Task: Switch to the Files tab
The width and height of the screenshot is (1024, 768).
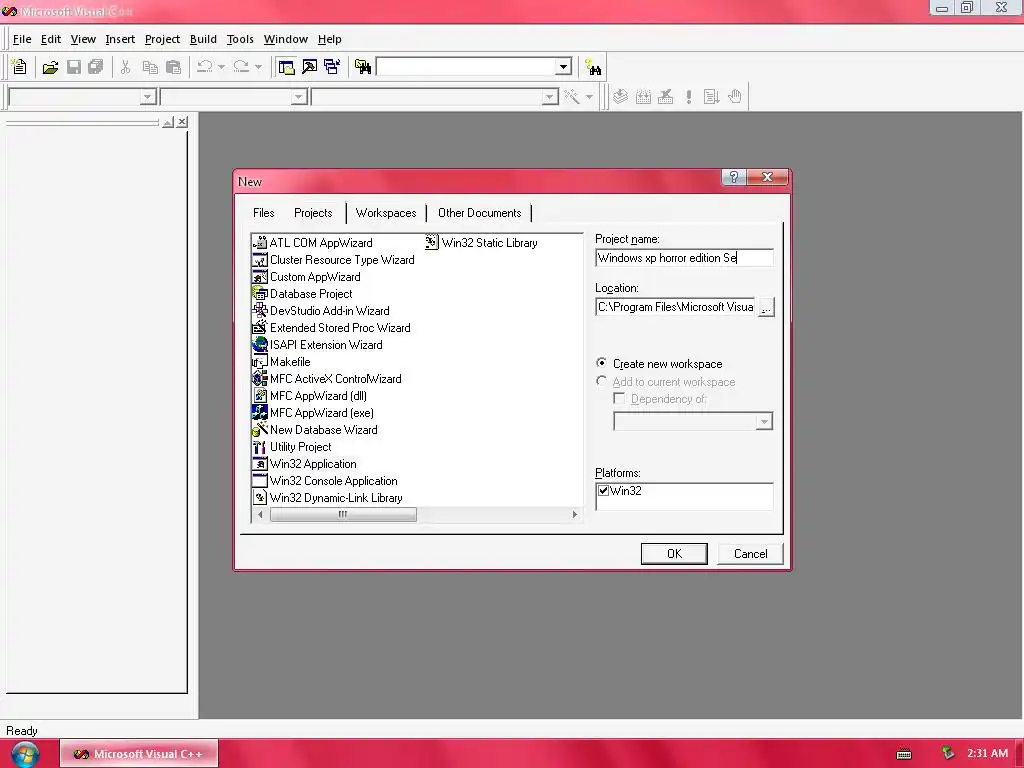Action: [x=263, y=213]
